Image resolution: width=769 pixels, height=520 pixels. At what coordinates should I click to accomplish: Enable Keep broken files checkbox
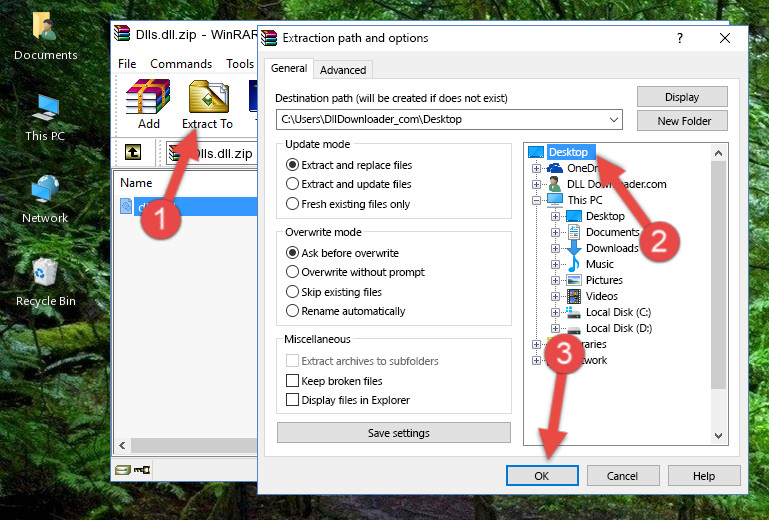(x=292, y=381)
